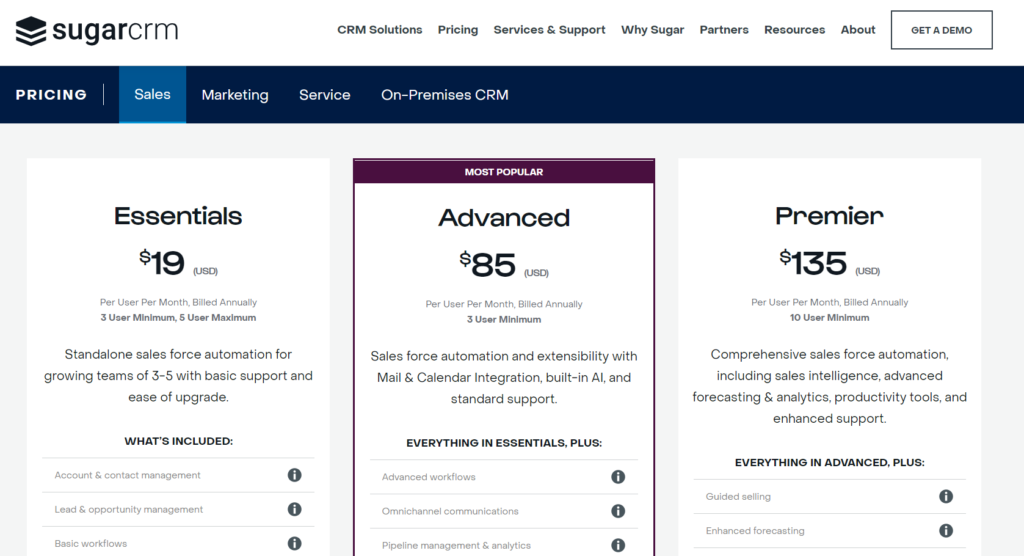Image resolution: width=1024 pixels, height=556 pixels.
Task: Switch to the Marketing pricing tab
Action: 235,95
